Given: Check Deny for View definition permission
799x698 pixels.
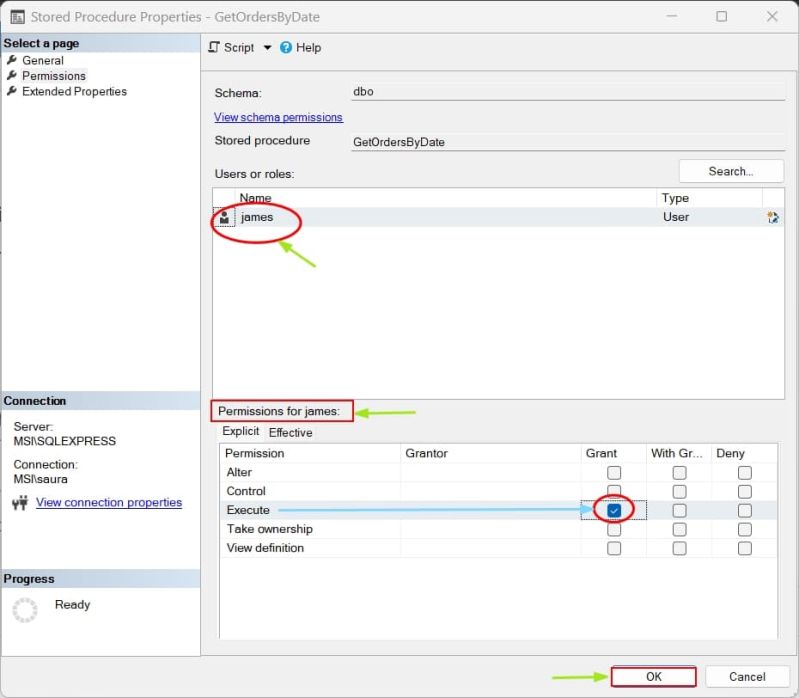Looking at the screenshot, I should [744, 548].
